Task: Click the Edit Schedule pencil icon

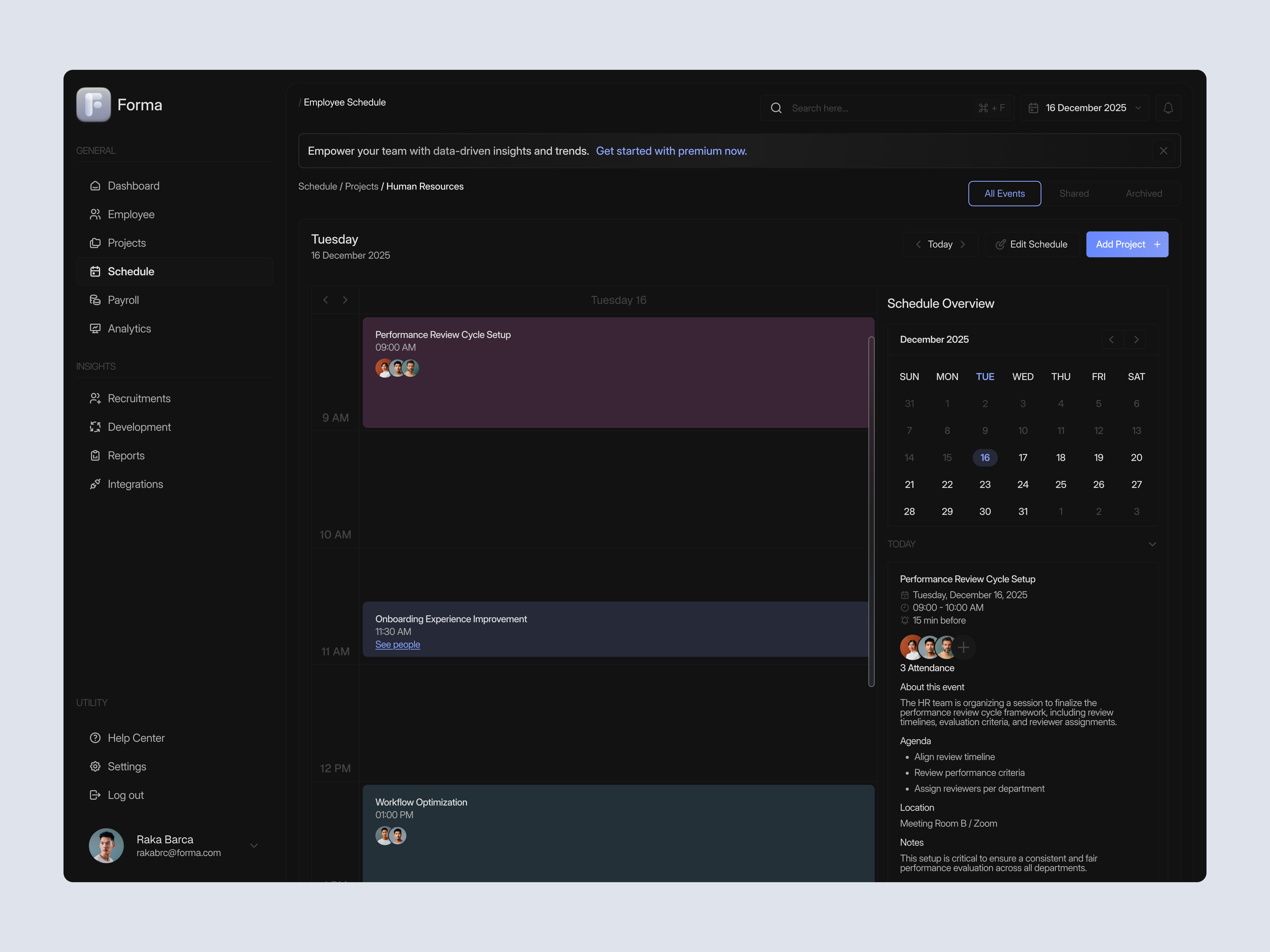Action: (1001, 244)
